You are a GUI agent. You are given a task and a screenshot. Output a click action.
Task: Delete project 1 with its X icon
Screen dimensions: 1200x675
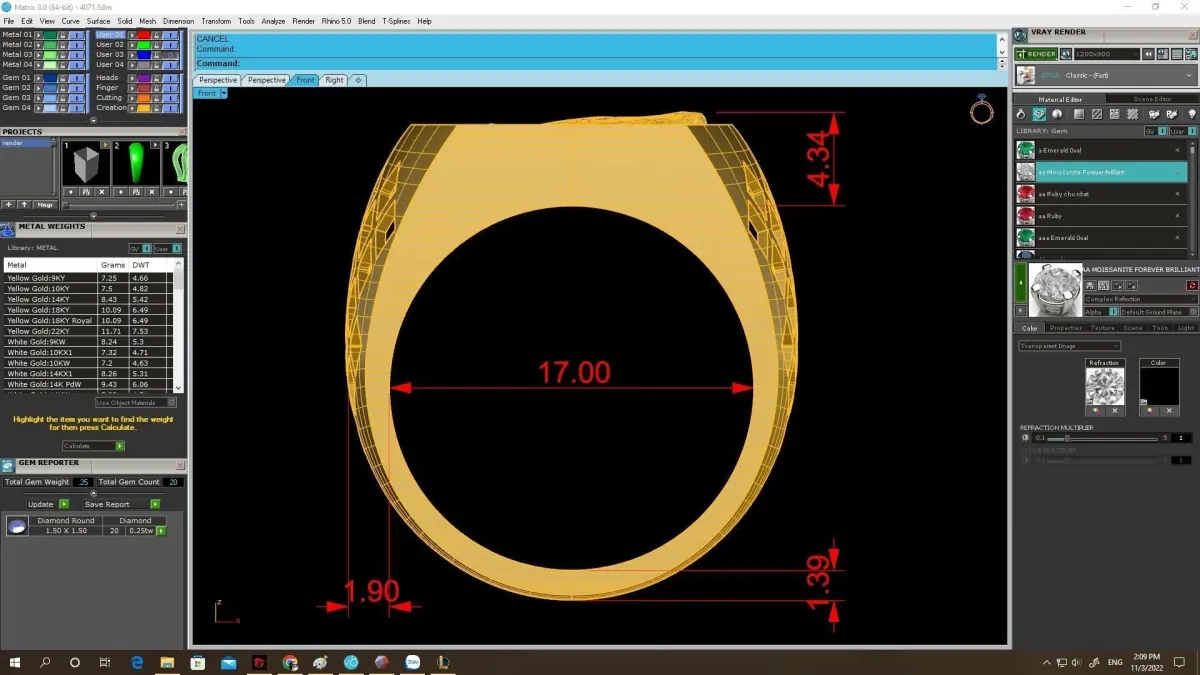[102, 192]
